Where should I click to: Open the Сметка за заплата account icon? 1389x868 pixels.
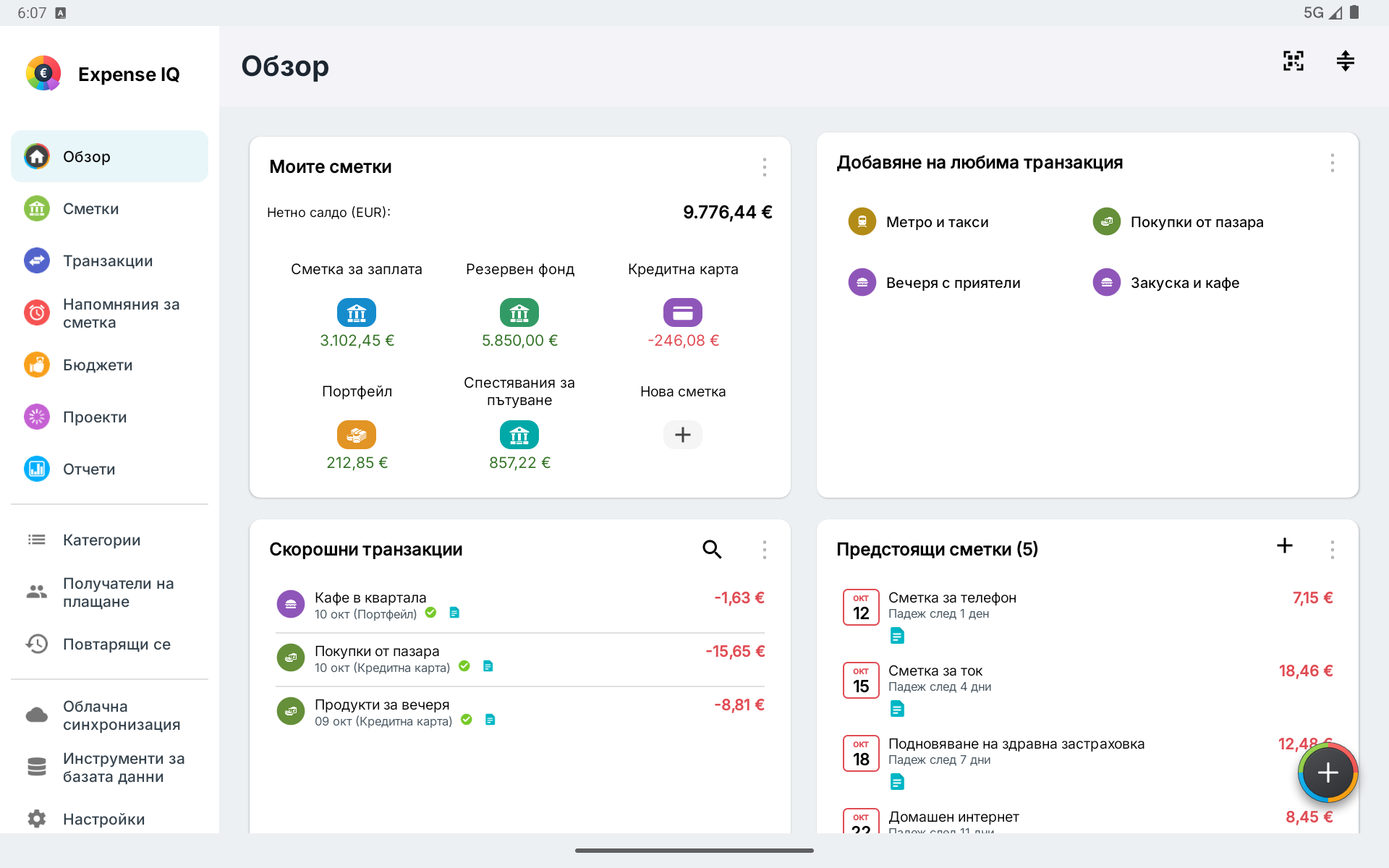pos(357,312)
